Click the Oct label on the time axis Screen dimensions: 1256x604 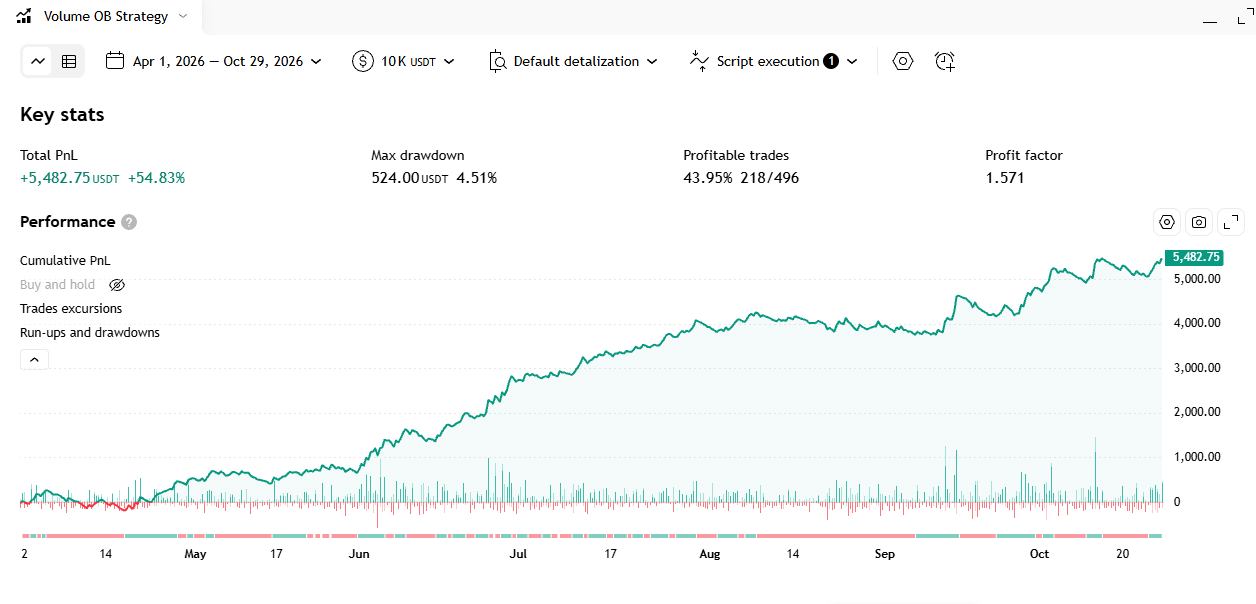[x=1040, y=553]
